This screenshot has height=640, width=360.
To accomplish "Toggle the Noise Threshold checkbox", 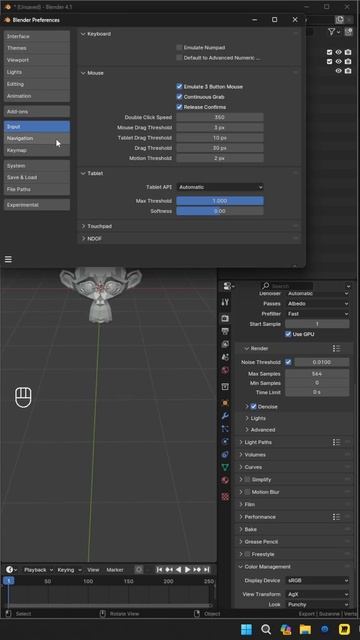I will pos(289,362).
